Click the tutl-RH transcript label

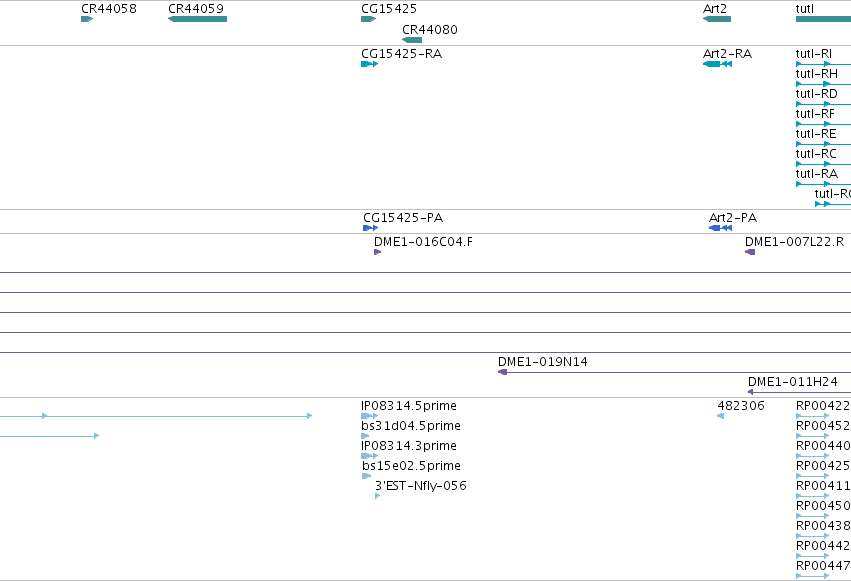pyautogui.click(x=817, y=74)
